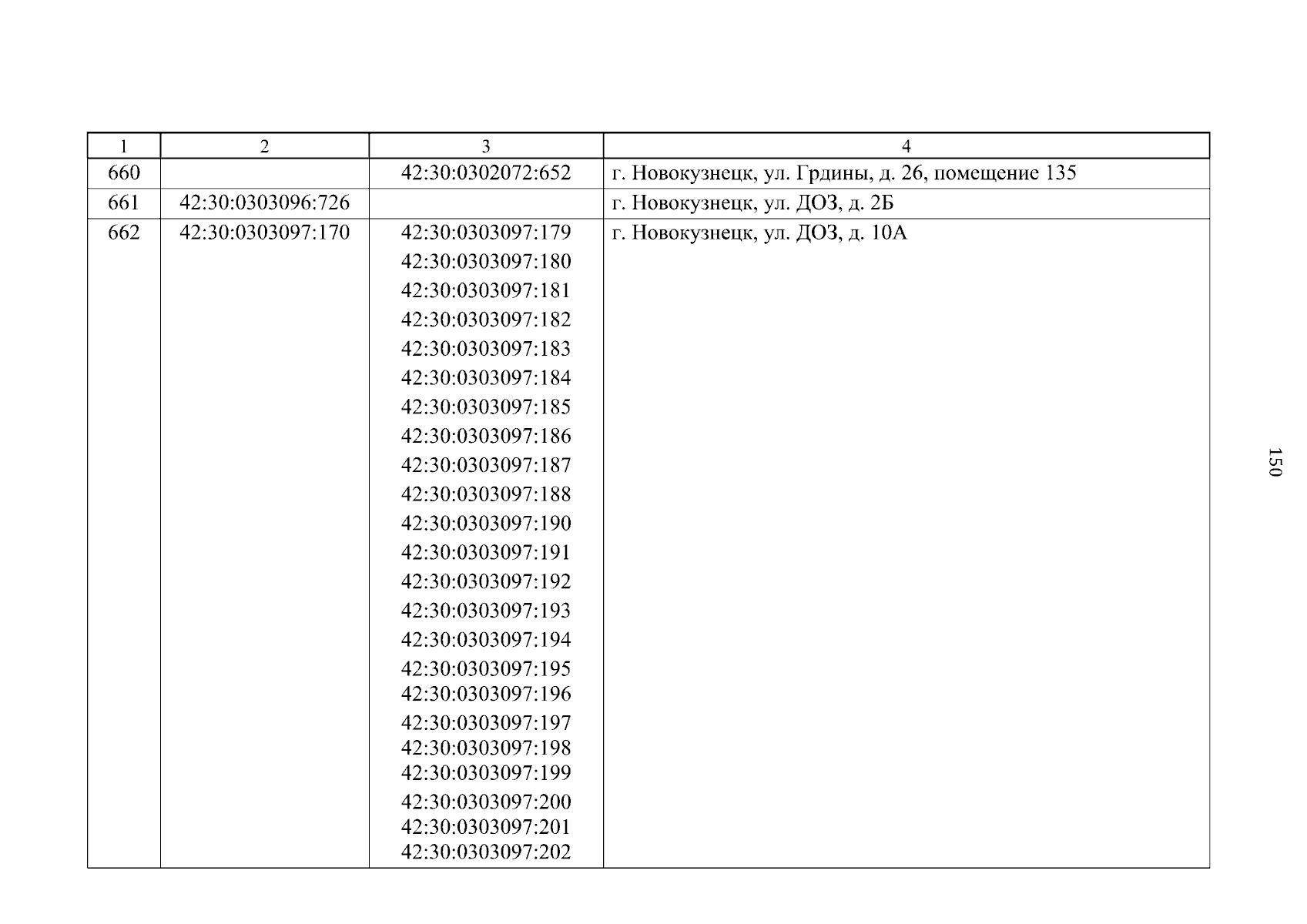Select entry 42:30:0303097:195
The image size is (1307, 924).
click(x=486, y=669)
